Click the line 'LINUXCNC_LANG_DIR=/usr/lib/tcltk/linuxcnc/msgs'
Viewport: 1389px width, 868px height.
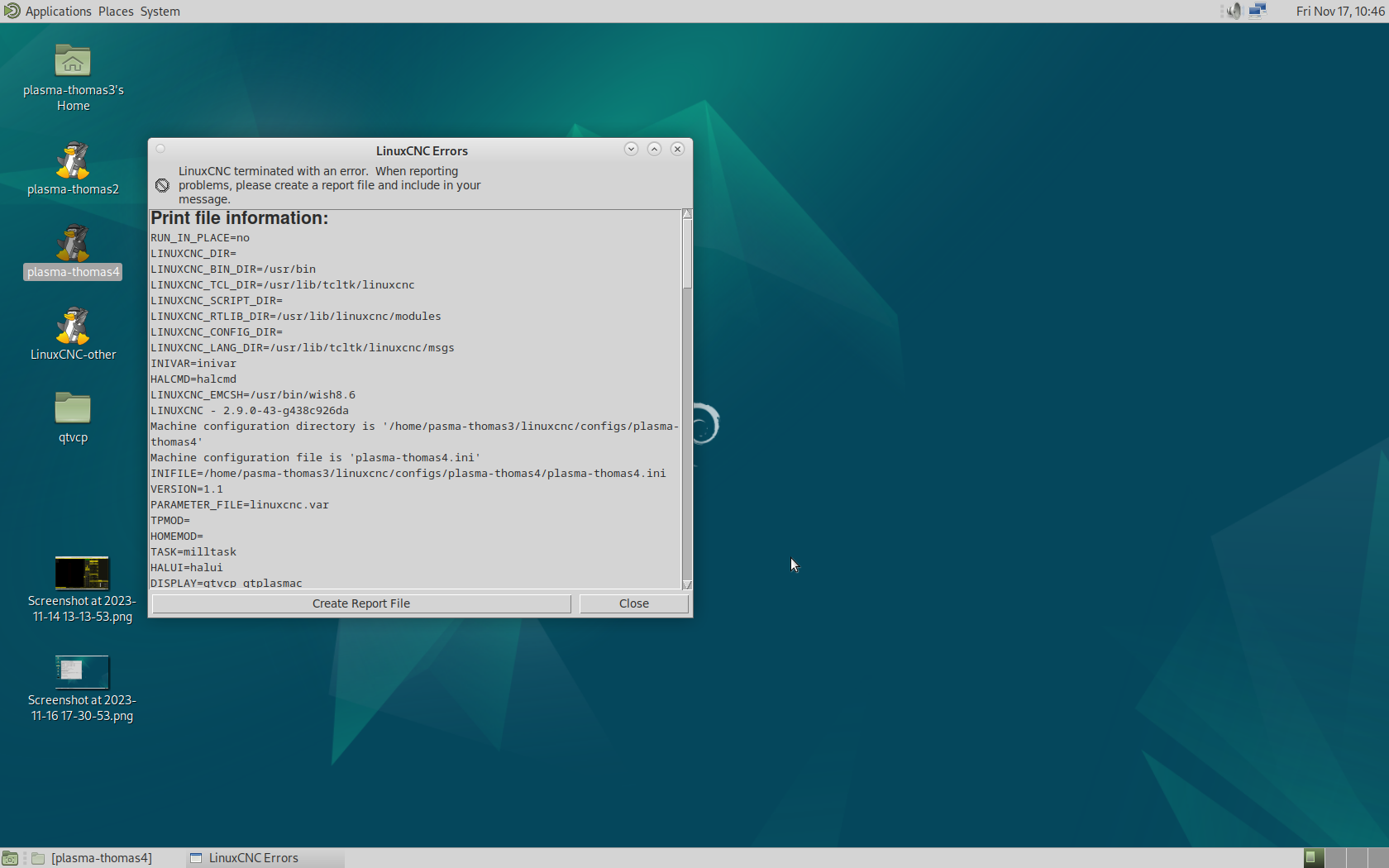(303, 348)
